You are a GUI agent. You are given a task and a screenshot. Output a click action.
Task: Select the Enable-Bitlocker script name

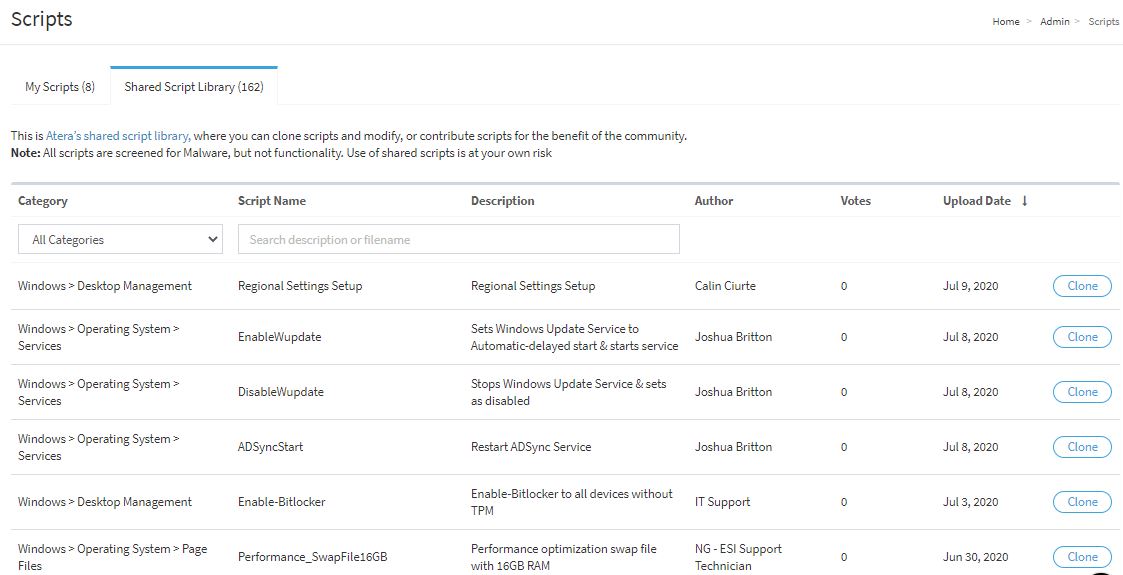click(x=281, y=502)
